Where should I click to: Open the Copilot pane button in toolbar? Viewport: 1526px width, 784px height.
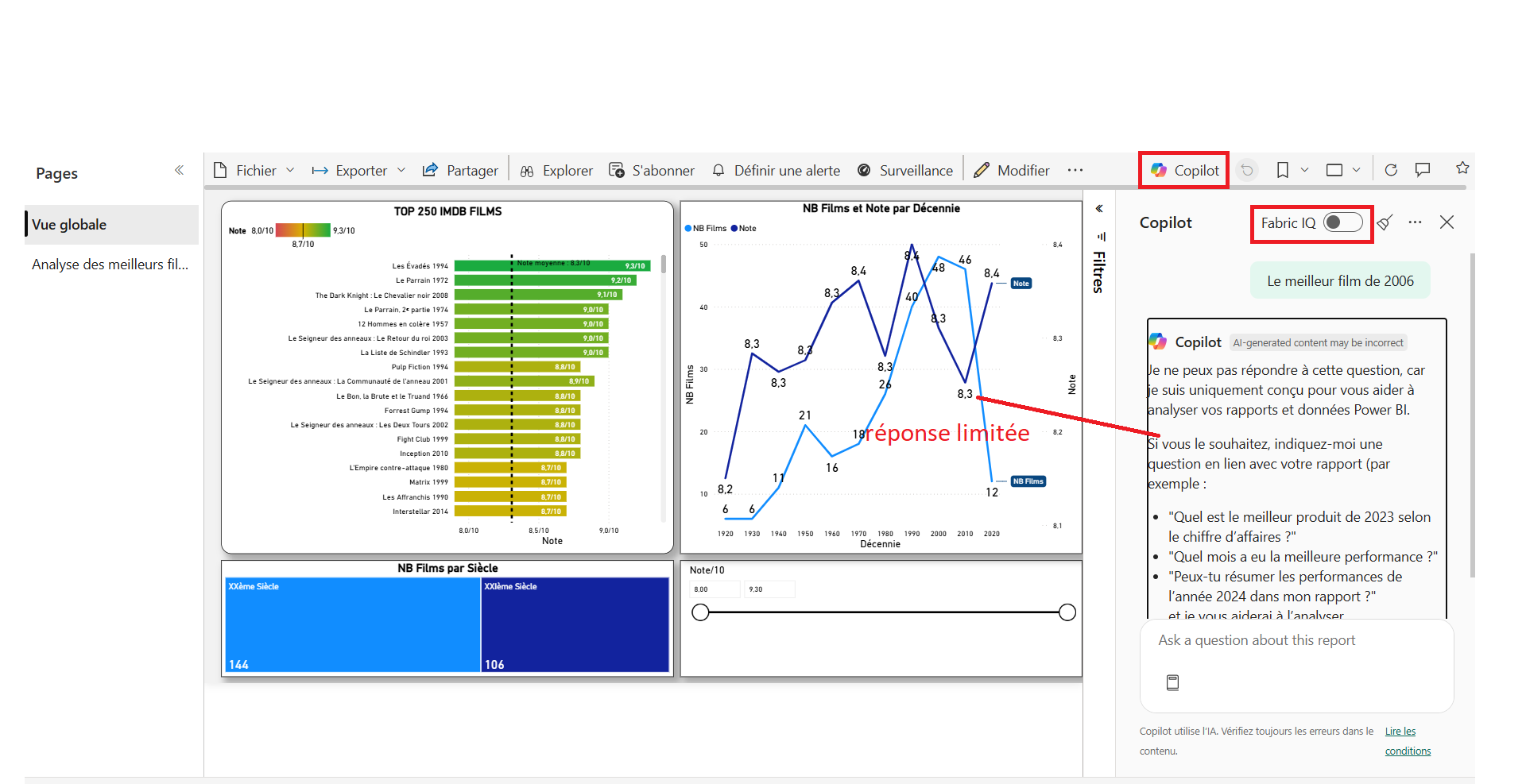pyautogui.click(x=1184, y=170)
